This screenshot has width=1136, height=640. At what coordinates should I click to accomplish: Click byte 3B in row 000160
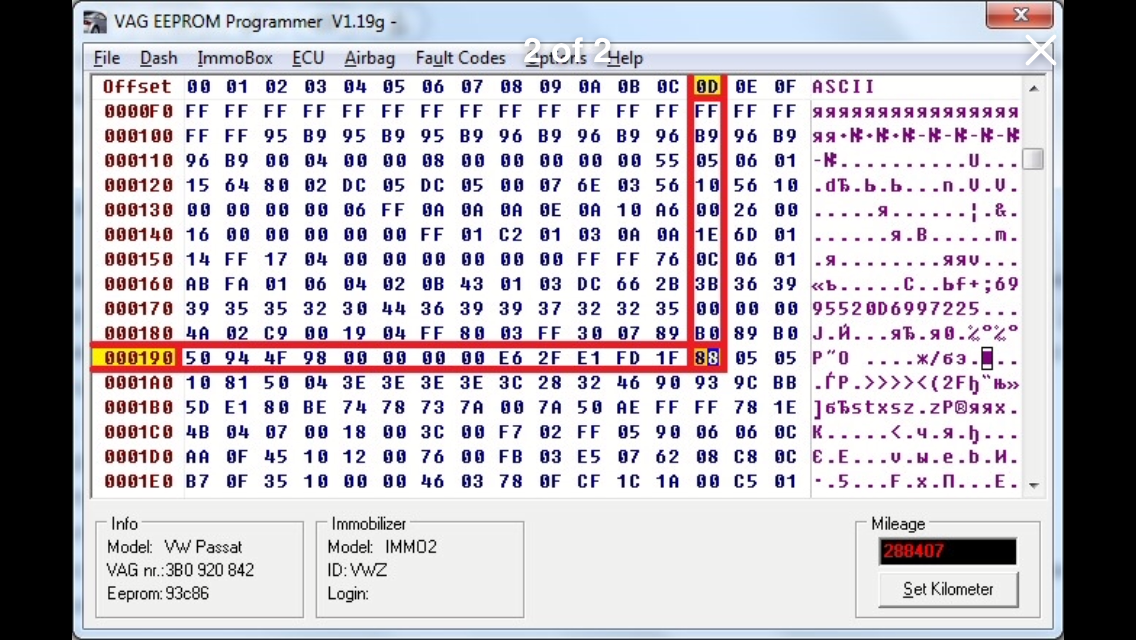click(x=707, y=284)
